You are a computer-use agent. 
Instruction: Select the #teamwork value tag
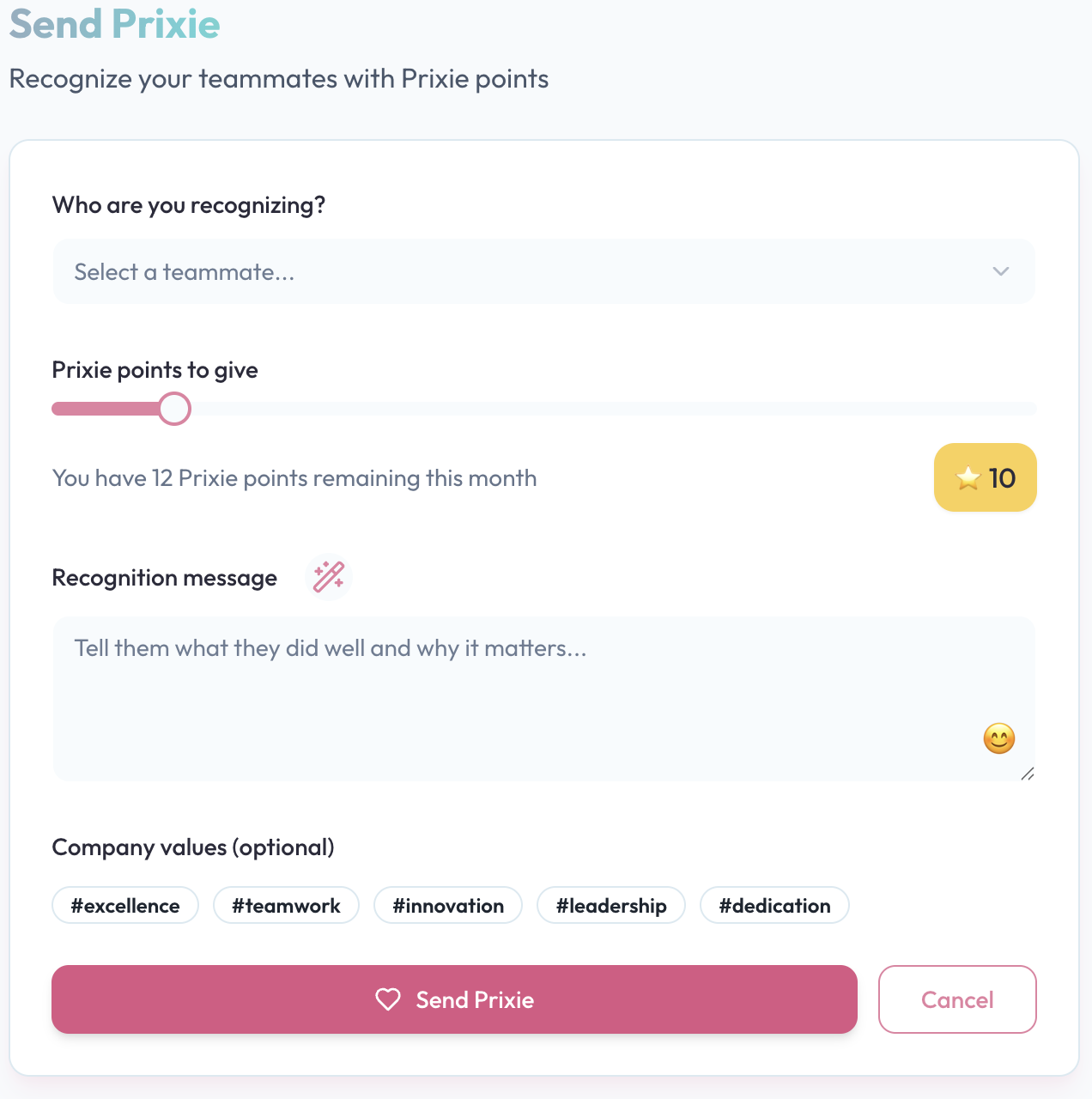point(286,905)
